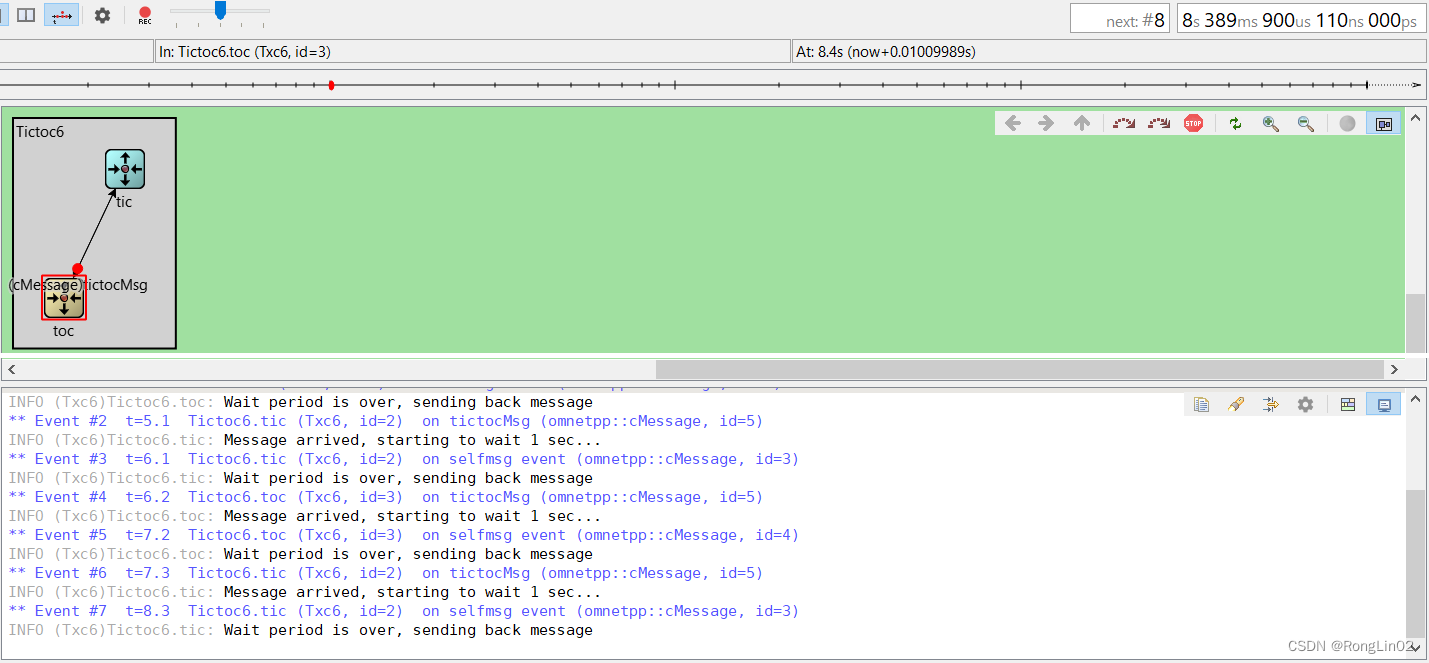The width and height of the screenshot is (1429, 663).
Task: Select the Event #5 t=7.2 log line
Action: point(403,535)
